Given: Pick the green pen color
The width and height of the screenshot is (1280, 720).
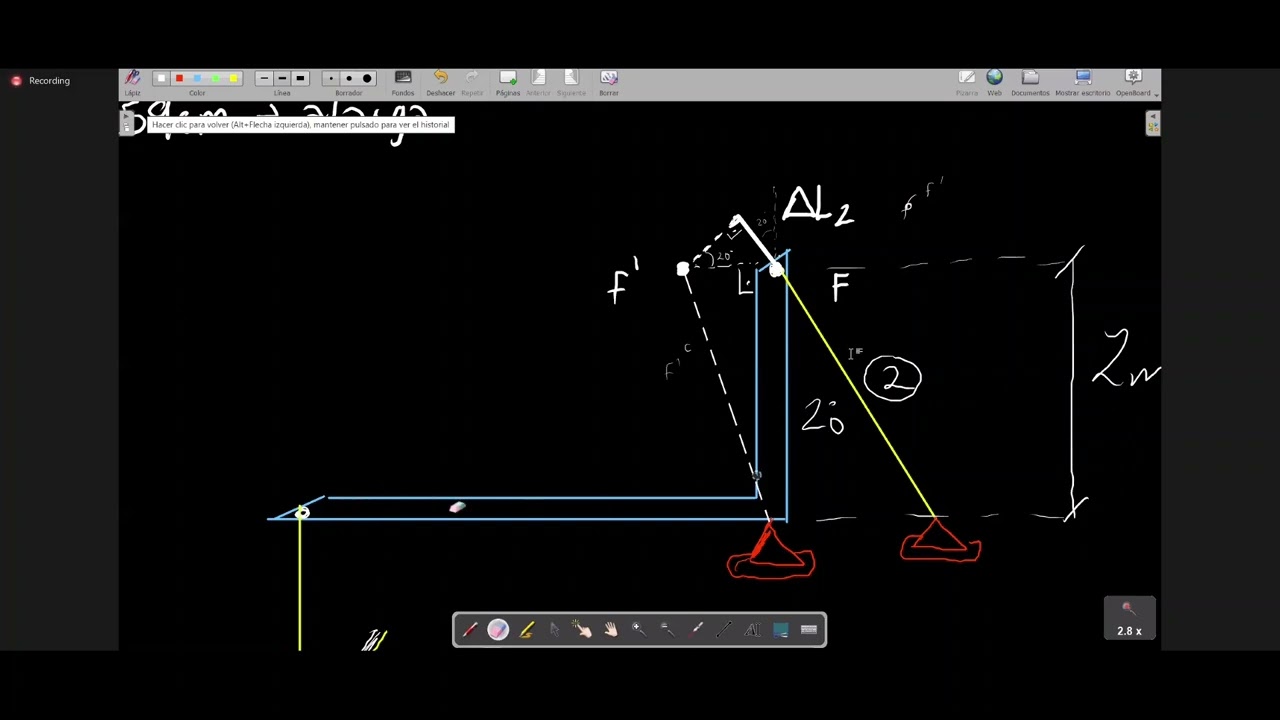Looking at the screenshot, I should point(215,78).
